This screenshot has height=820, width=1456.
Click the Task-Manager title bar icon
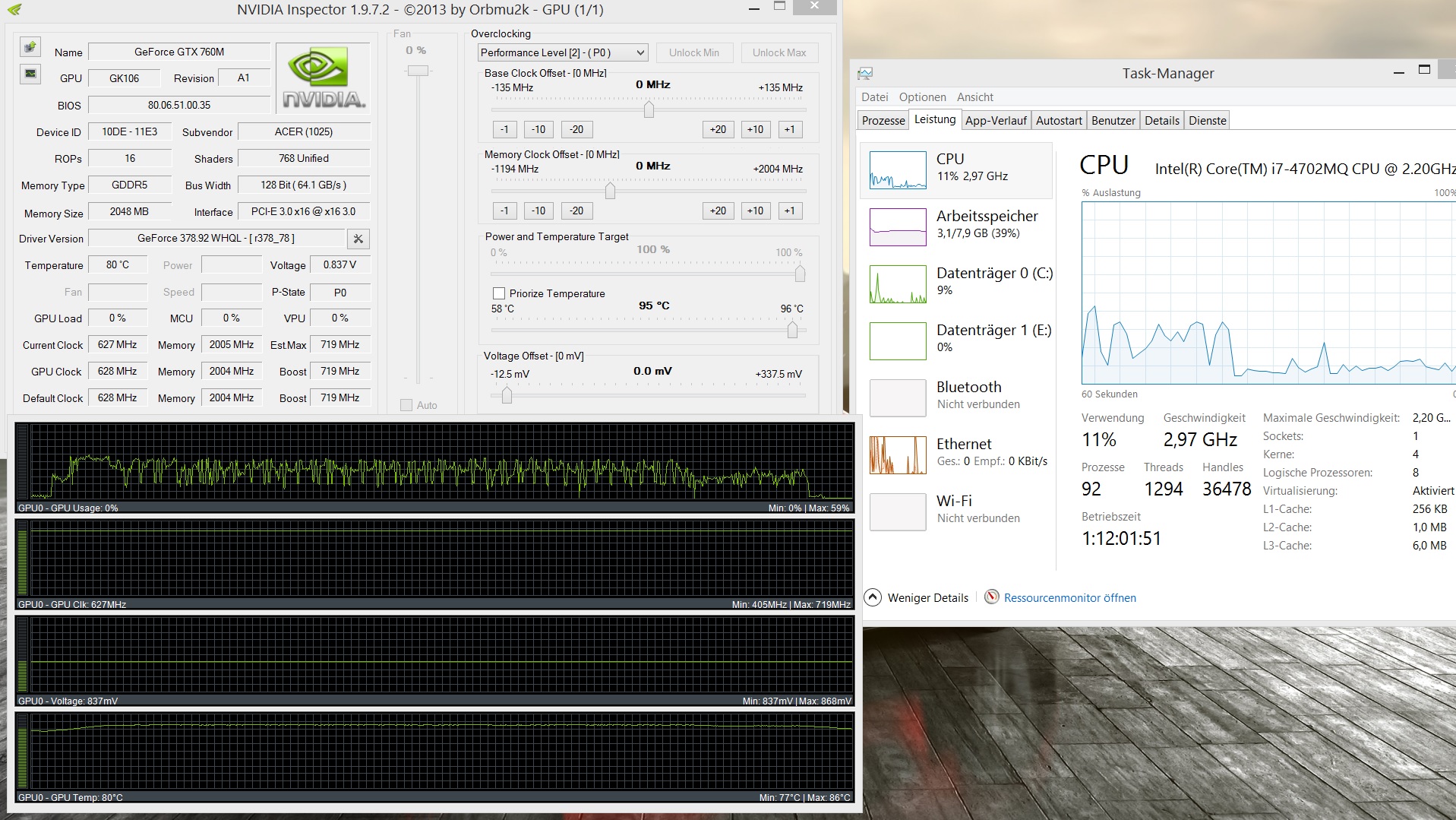coord(865,74)
